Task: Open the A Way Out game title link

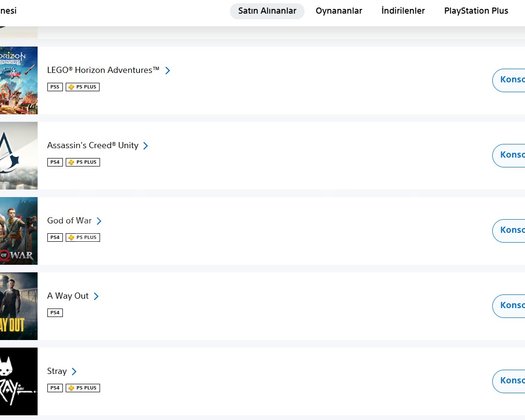Action: 68,296
